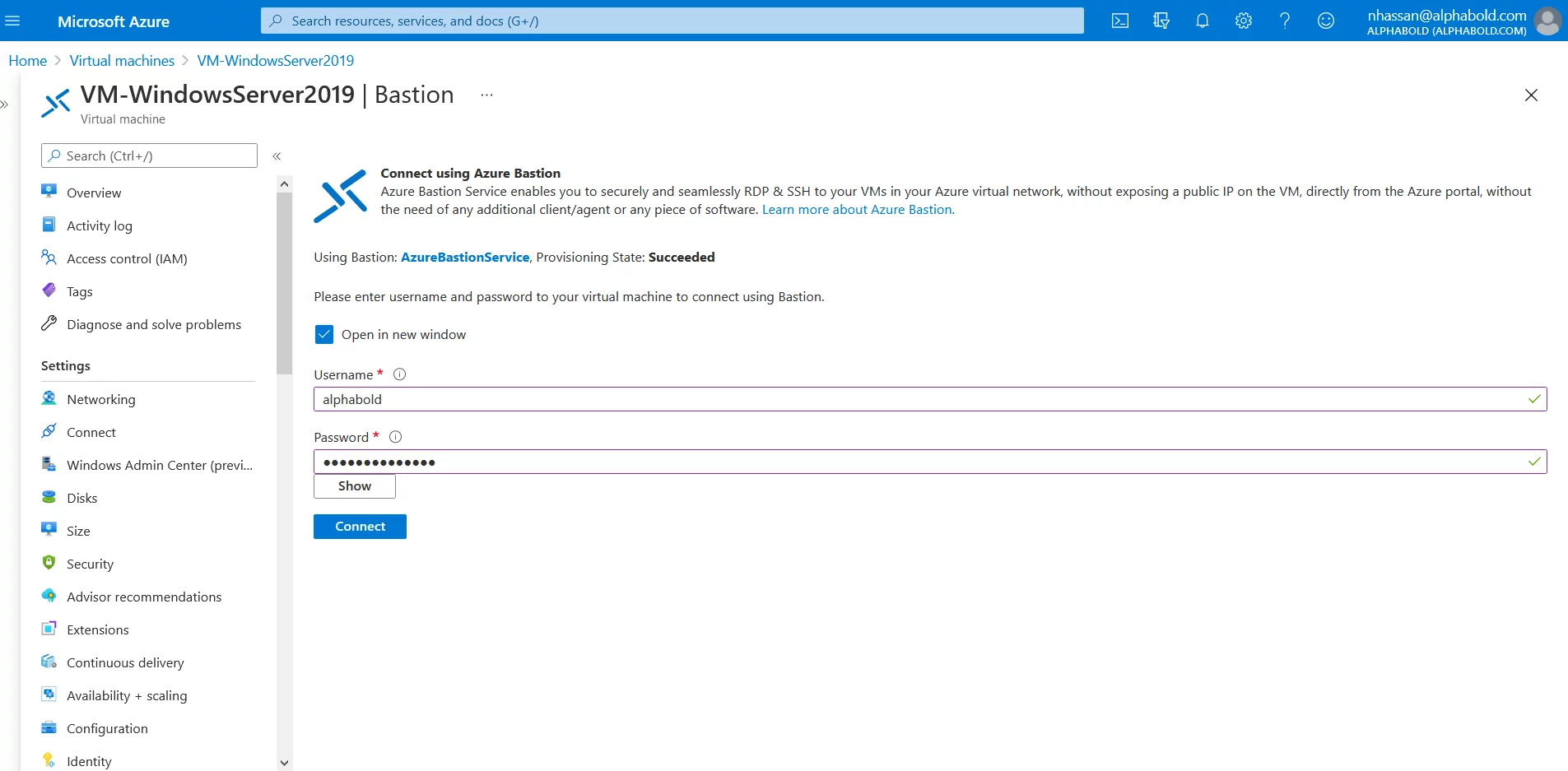Click the Networking icon
The height and width of the screenshot is (771, 1568).
point(49,398)
